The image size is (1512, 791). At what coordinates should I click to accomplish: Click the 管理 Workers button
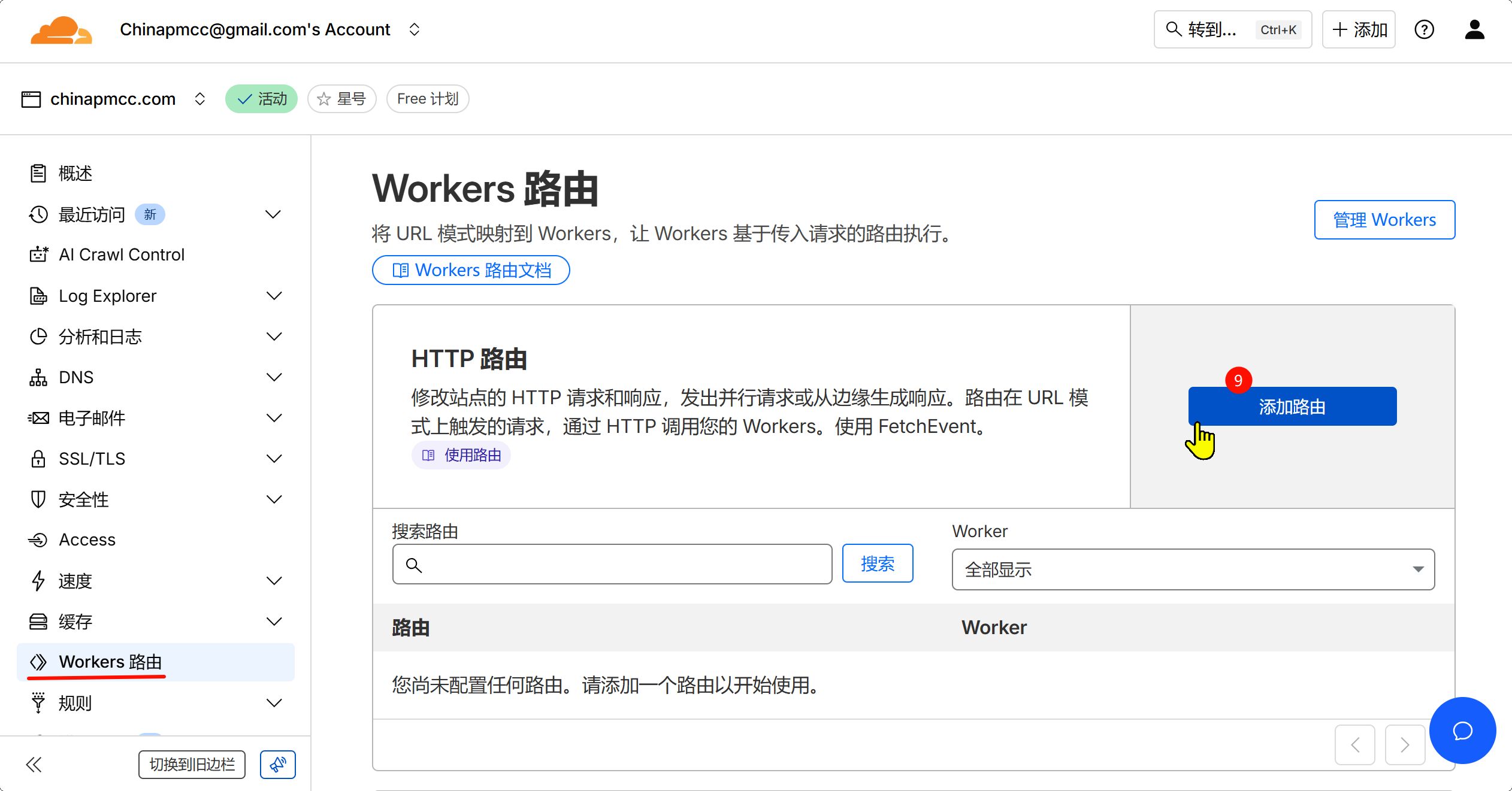click(1384, 220)
